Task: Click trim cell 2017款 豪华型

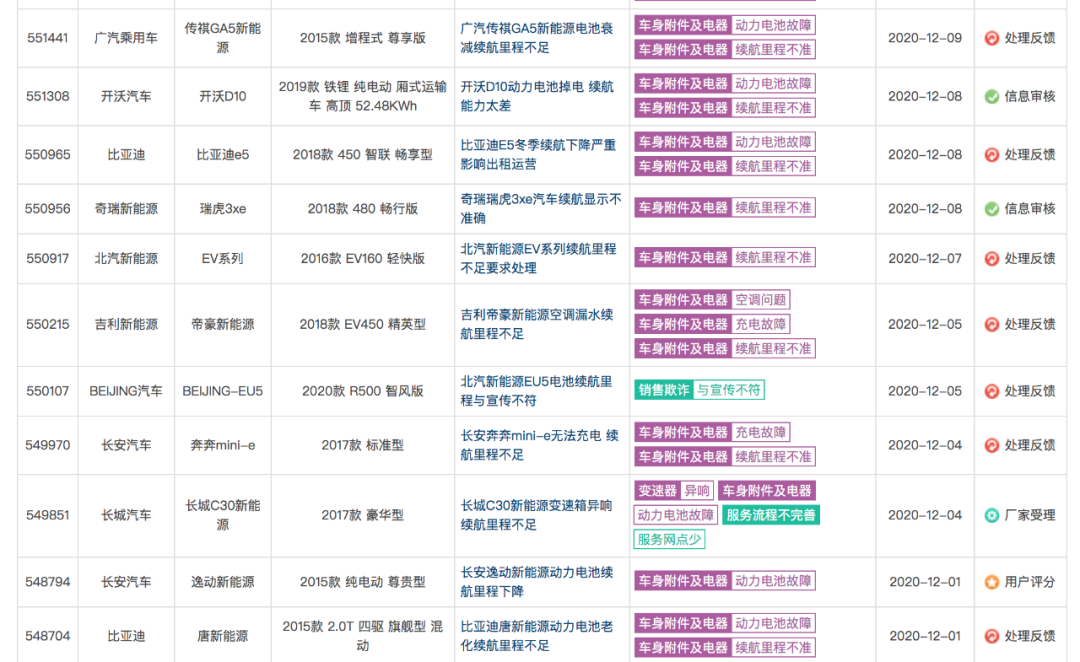Action: pyautogui.click(x=362, y=515)
